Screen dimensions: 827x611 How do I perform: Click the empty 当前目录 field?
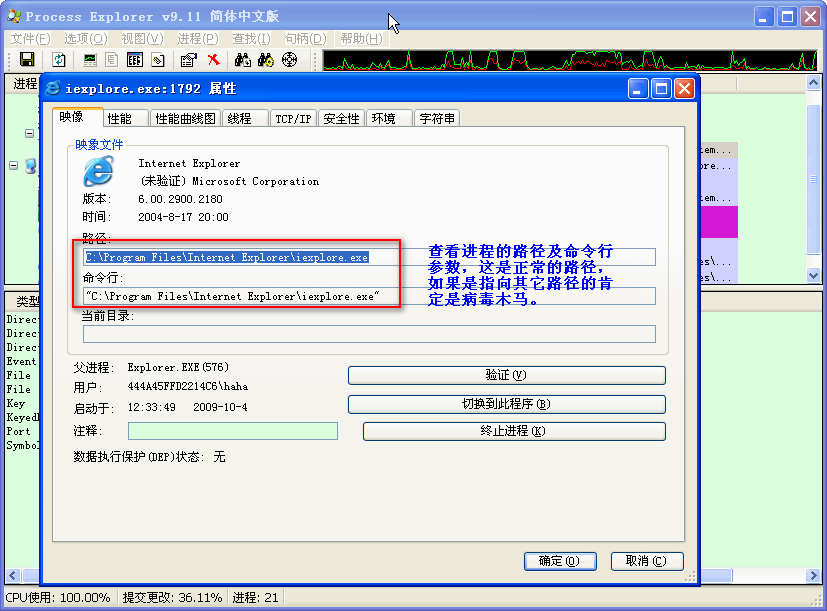[x=369, y=334]
